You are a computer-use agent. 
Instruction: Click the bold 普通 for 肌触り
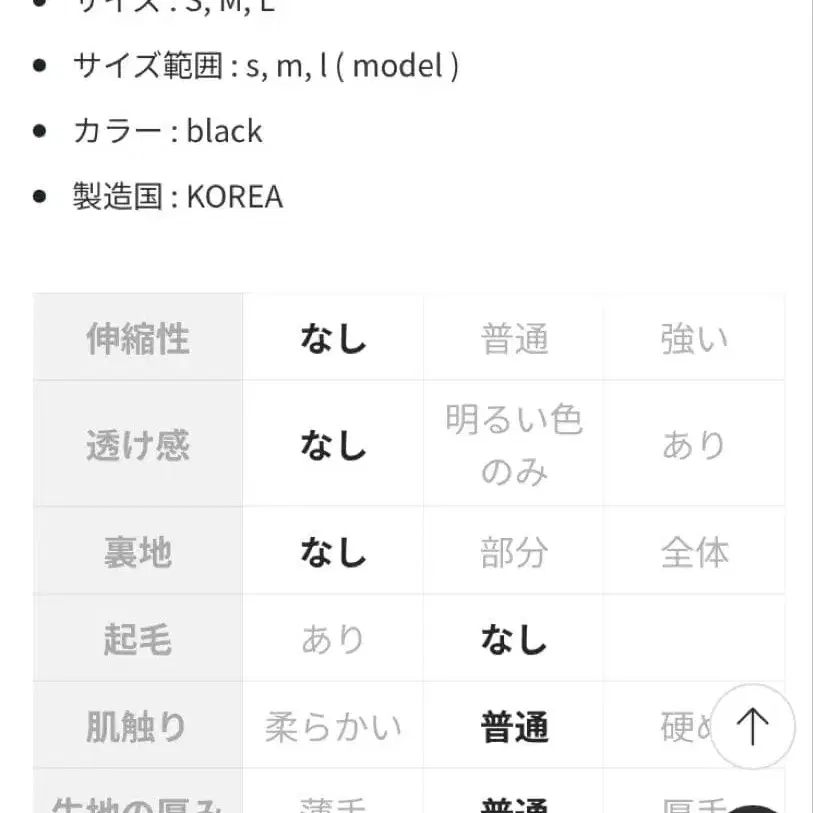point(513,727)
